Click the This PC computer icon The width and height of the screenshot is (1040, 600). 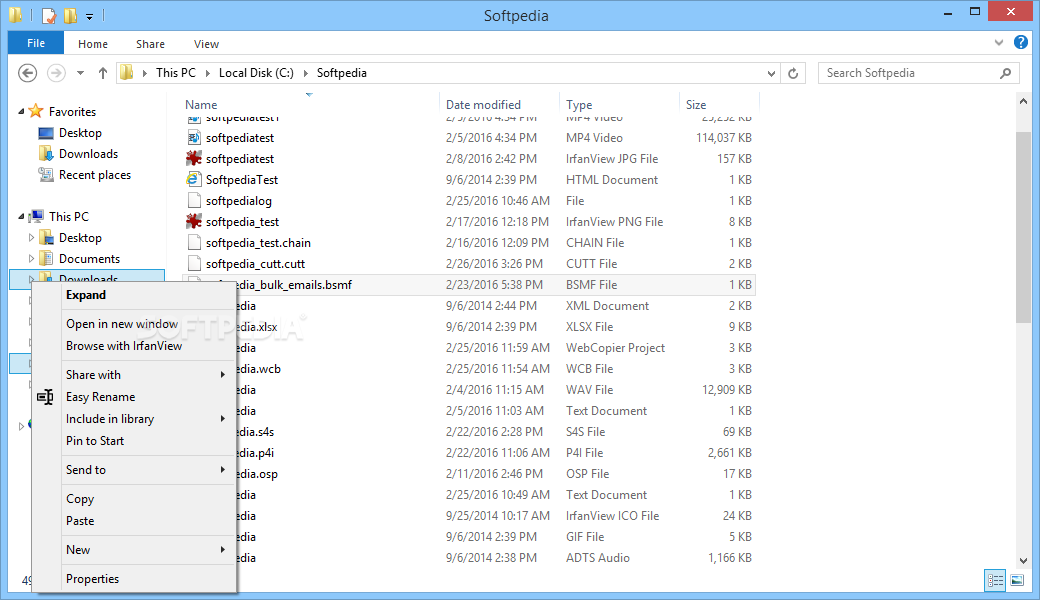(36, 216)
